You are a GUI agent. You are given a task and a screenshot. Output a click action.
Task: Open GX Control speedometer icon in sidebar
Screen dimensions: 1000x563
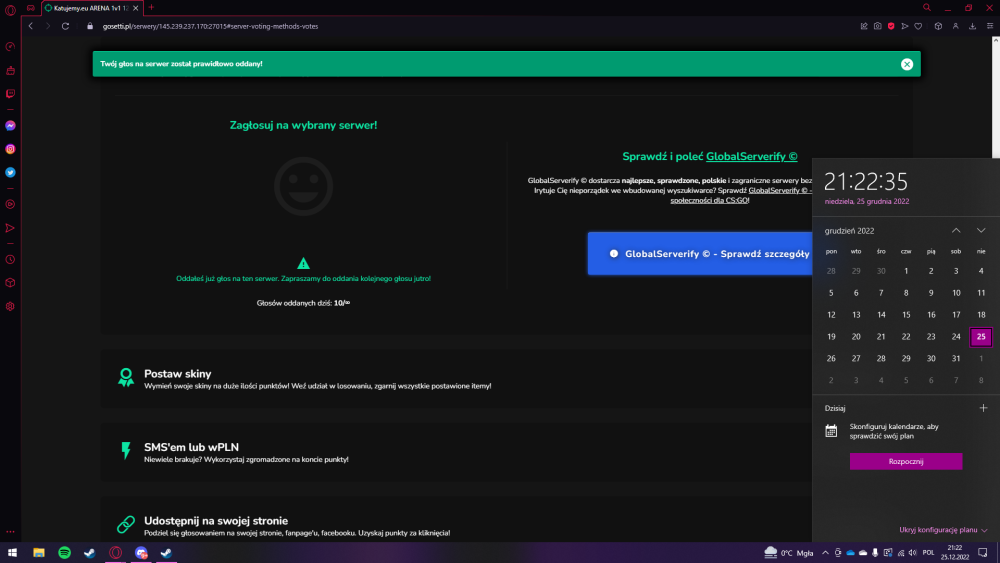(10, 47)
